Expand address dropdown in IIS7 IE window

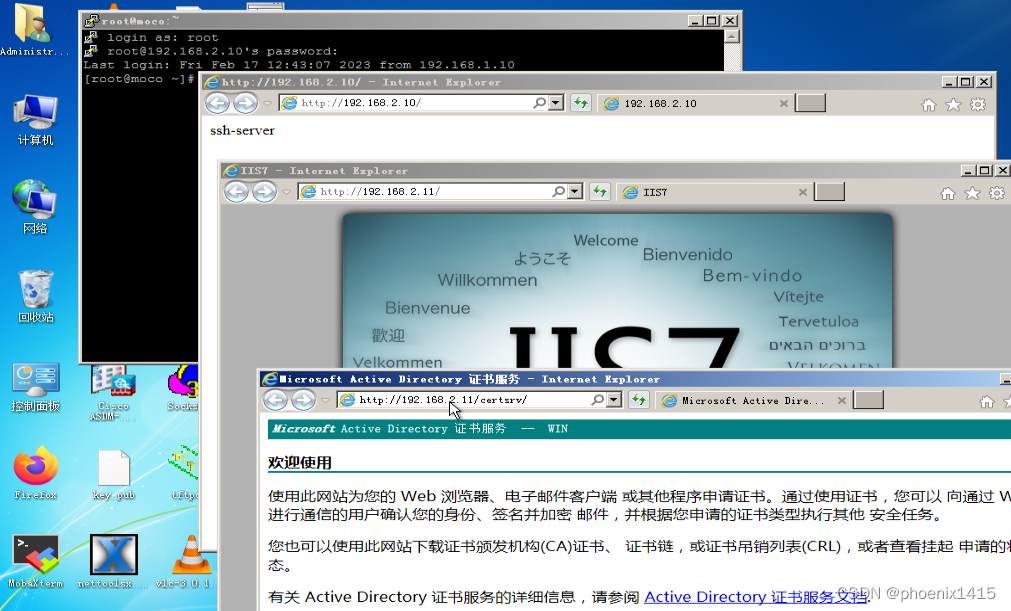[x=574, y=191]
